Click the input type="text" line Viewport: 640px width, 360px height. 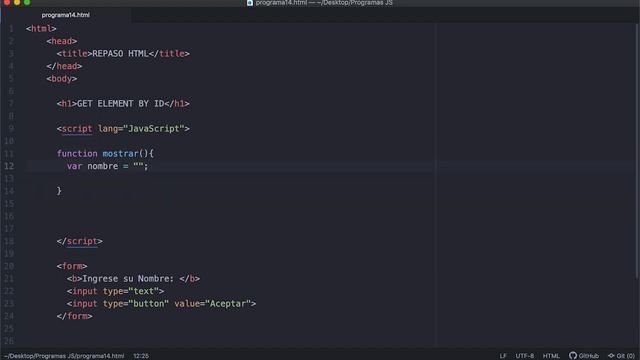tap(116, 291)
